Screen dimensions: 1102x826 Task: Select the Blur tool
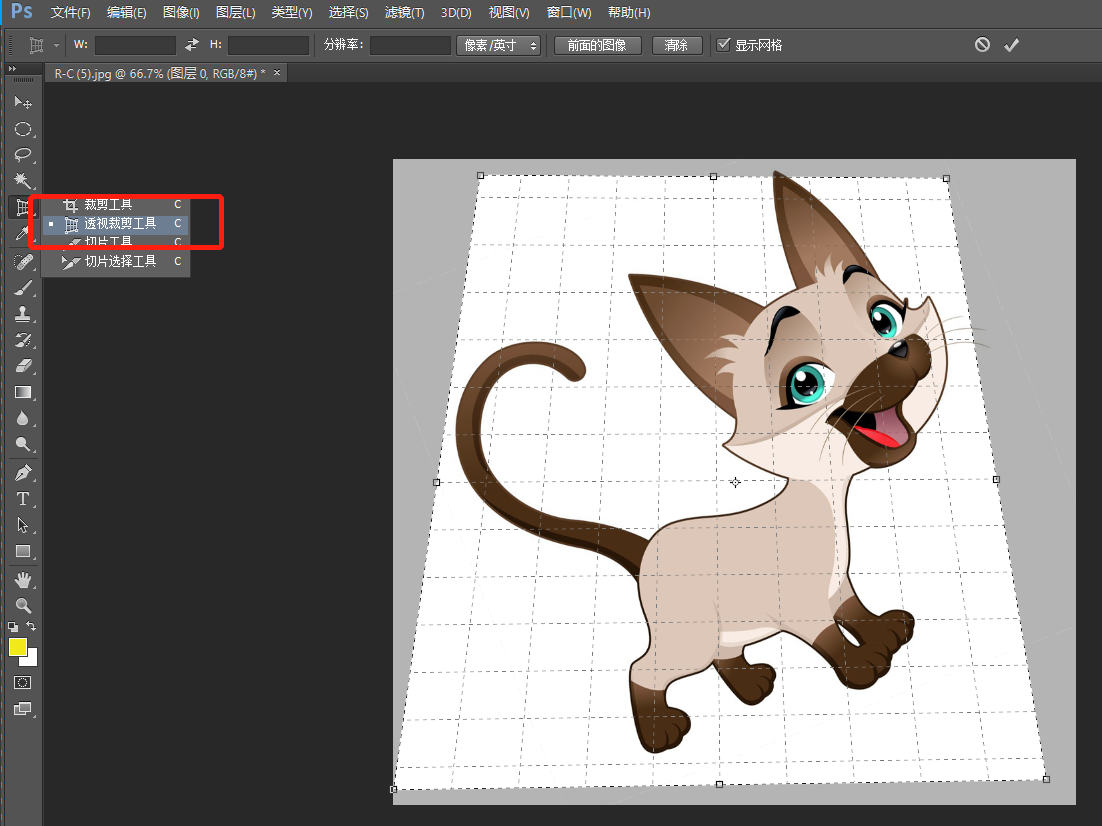tap(22, 419)
